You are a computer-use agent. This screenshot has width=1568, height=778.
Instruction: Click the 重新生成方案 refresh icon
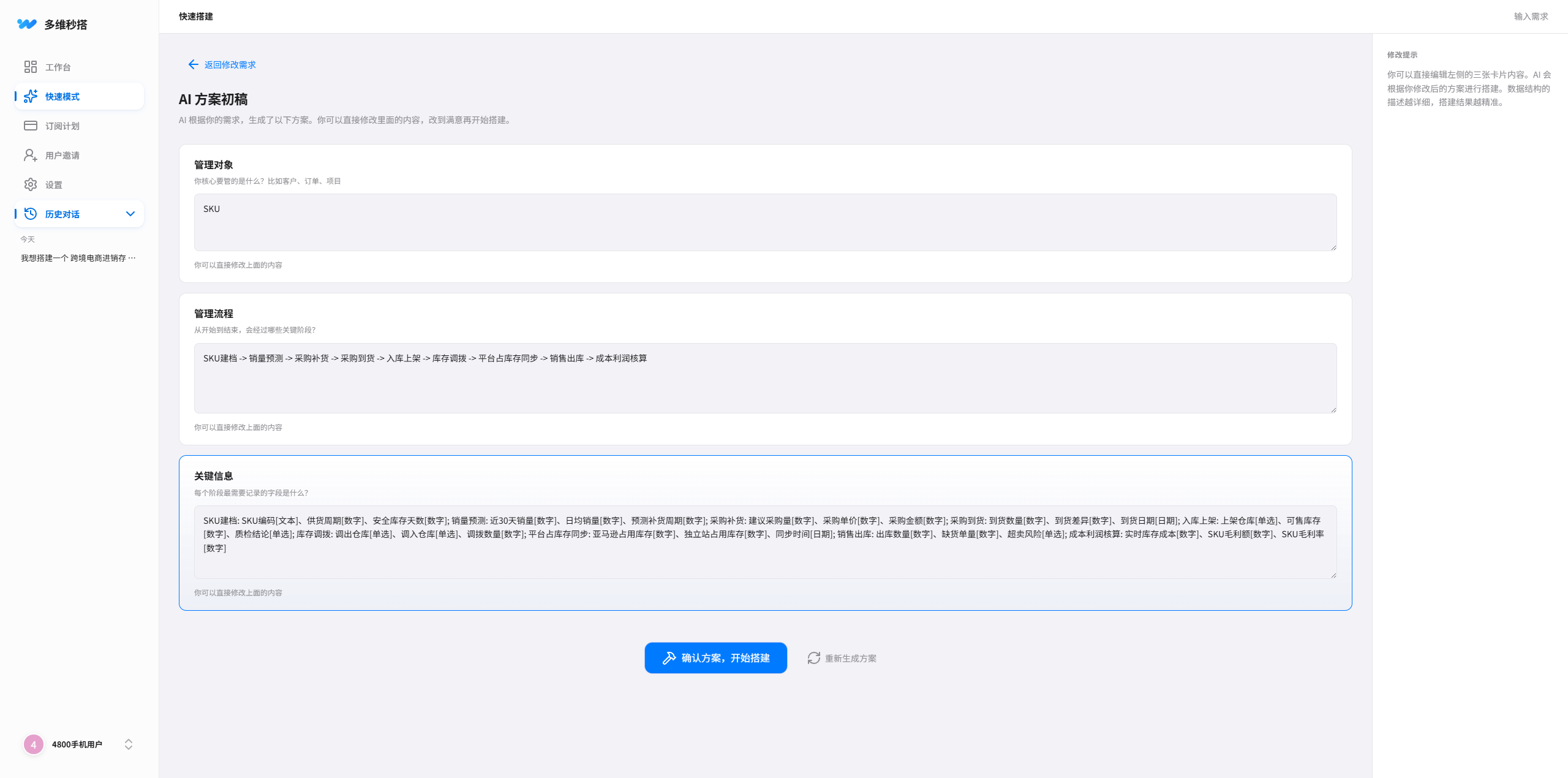[x=813, y=658]
